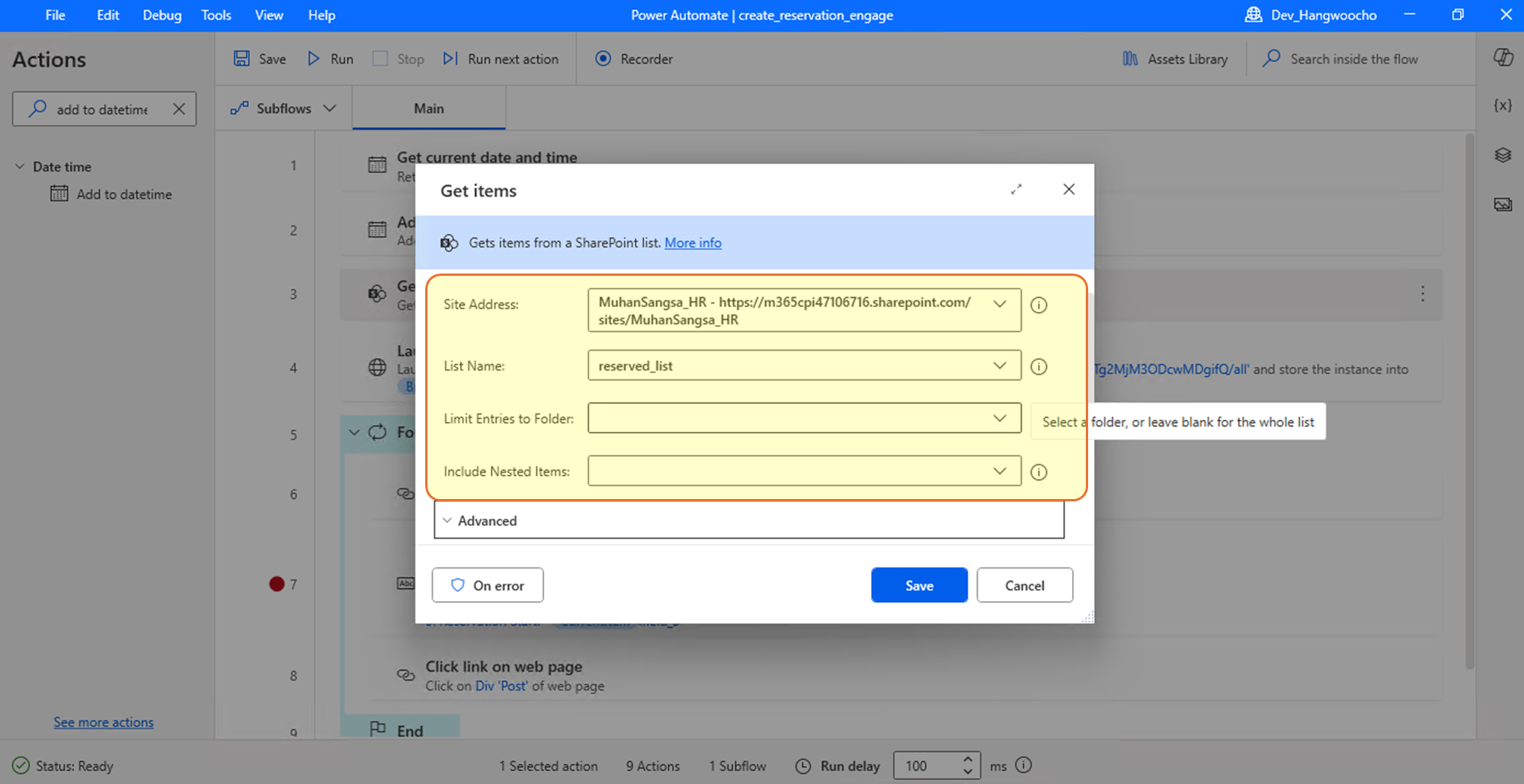Open more options for action 3
This screenshot has height=784, width=1524.
pyautogui.click(x=1422, y=294)
